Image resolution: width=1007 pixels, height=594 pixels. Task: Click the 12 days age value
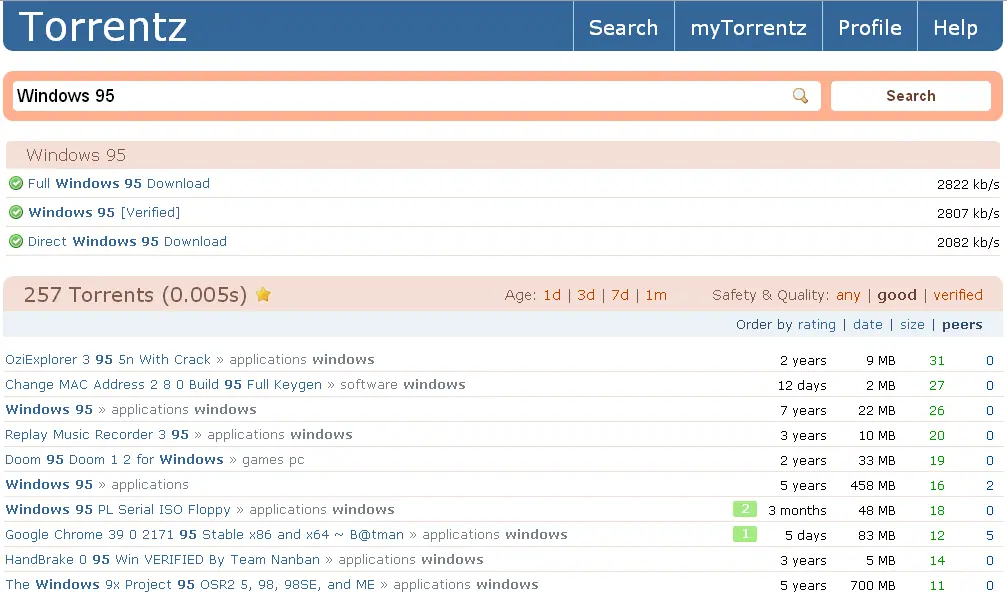pyautogui.click(x=802, y=386)
